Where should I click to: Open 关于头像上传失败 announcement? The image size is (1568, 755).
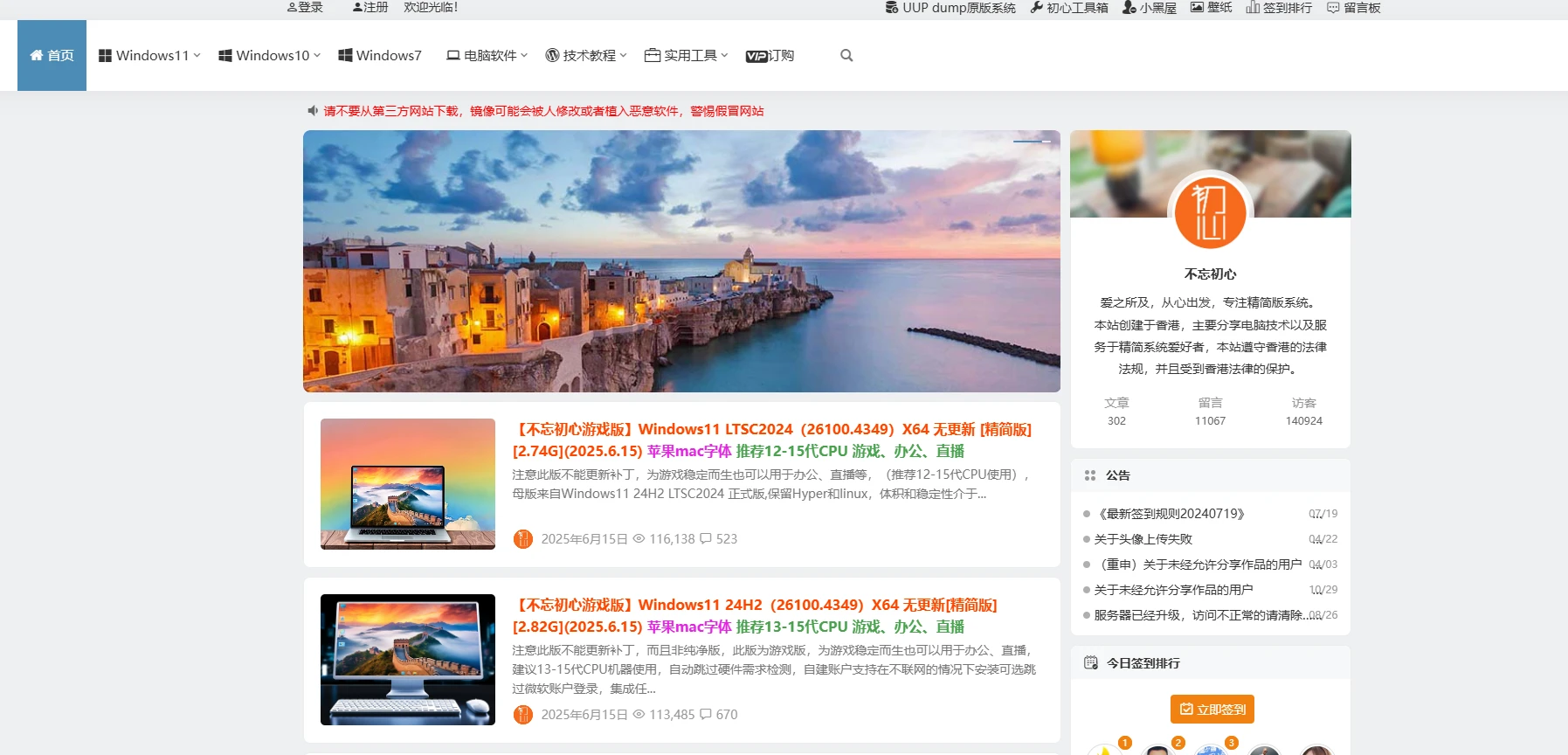[x=1143, y=539]
